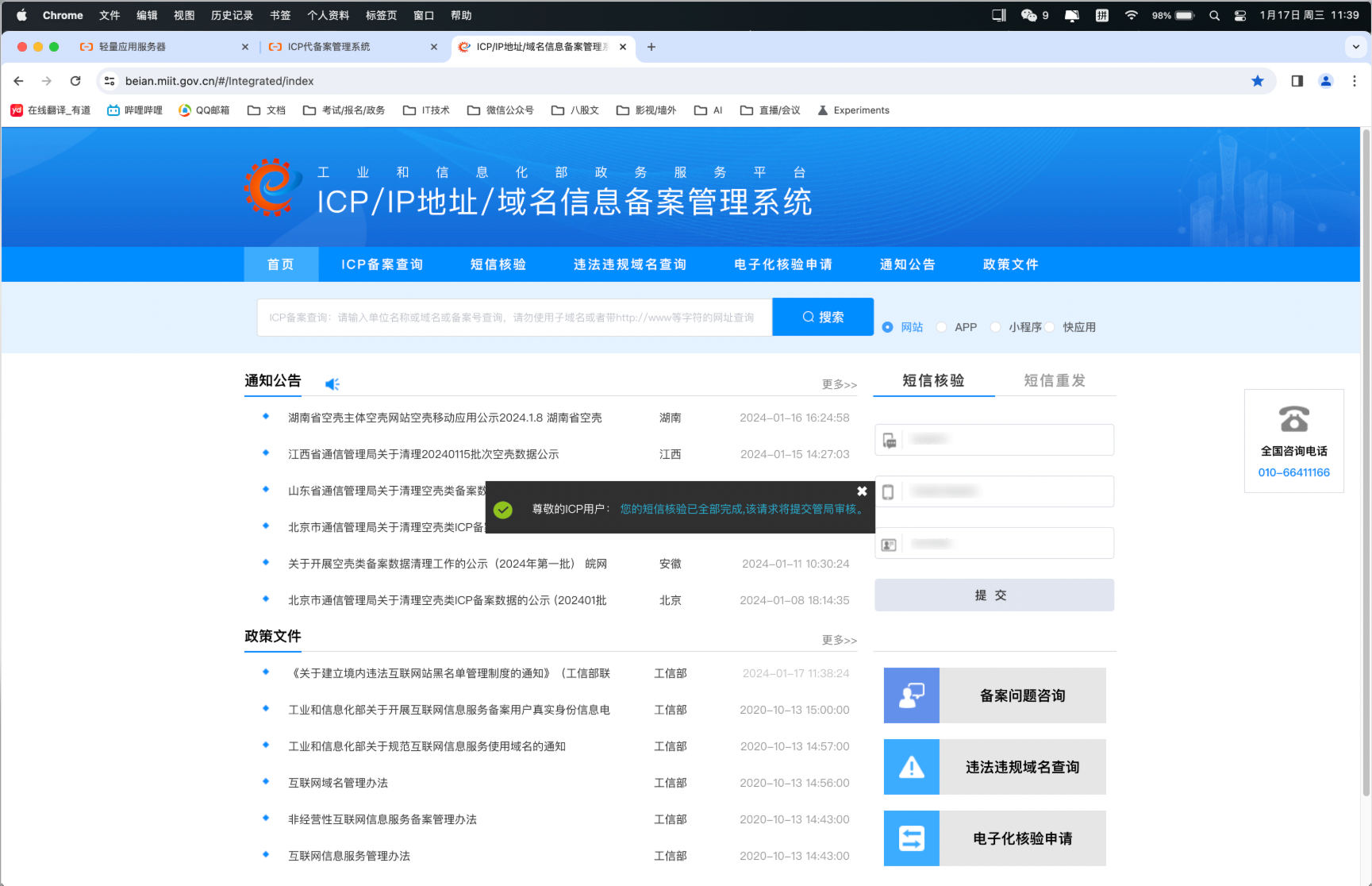The height and width of the screenshot is (886, 1372).
Task: Click the 提交 button
Action: tap(993, 595)
